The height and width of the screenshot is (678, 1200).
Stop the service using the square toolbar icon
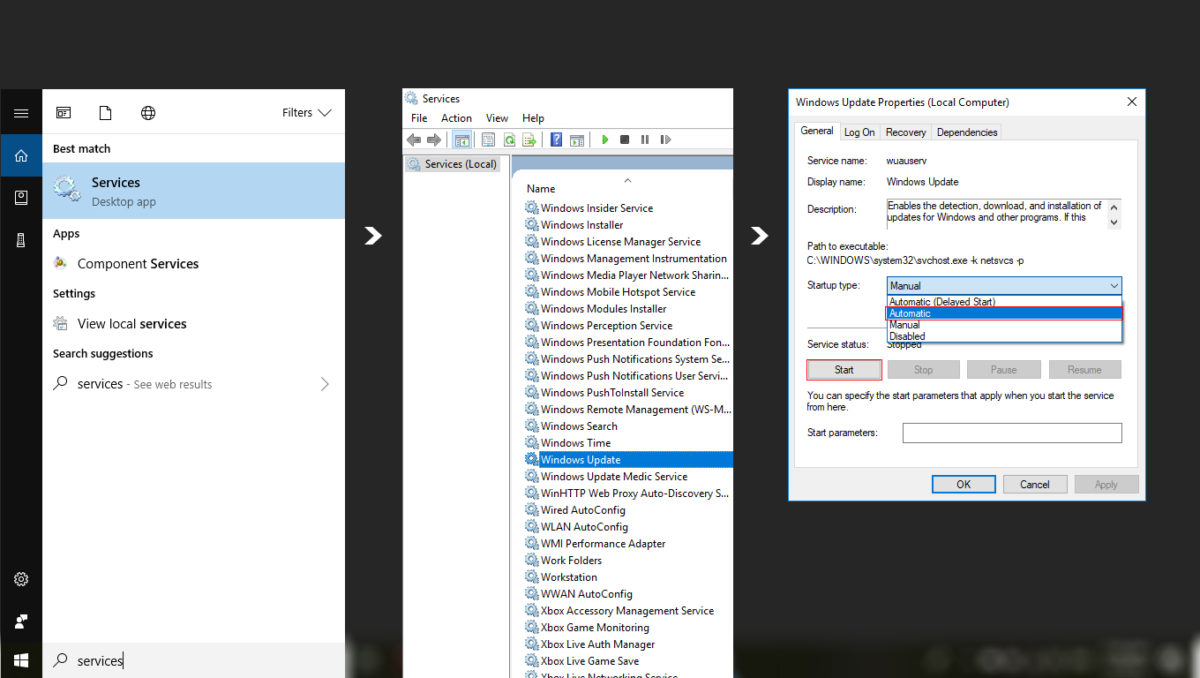pyautogui.click(x=627, y=139)
